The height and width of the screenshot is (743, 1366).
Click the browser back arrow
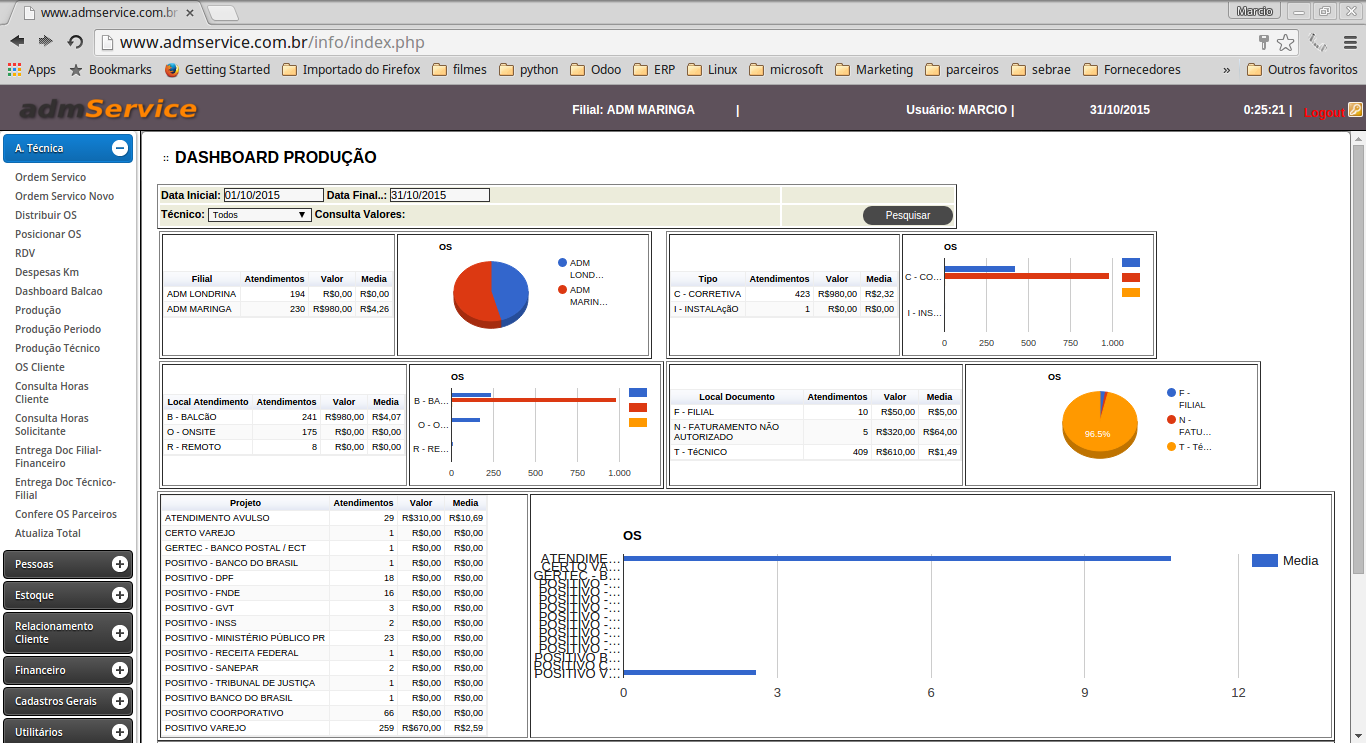(17, 41)
